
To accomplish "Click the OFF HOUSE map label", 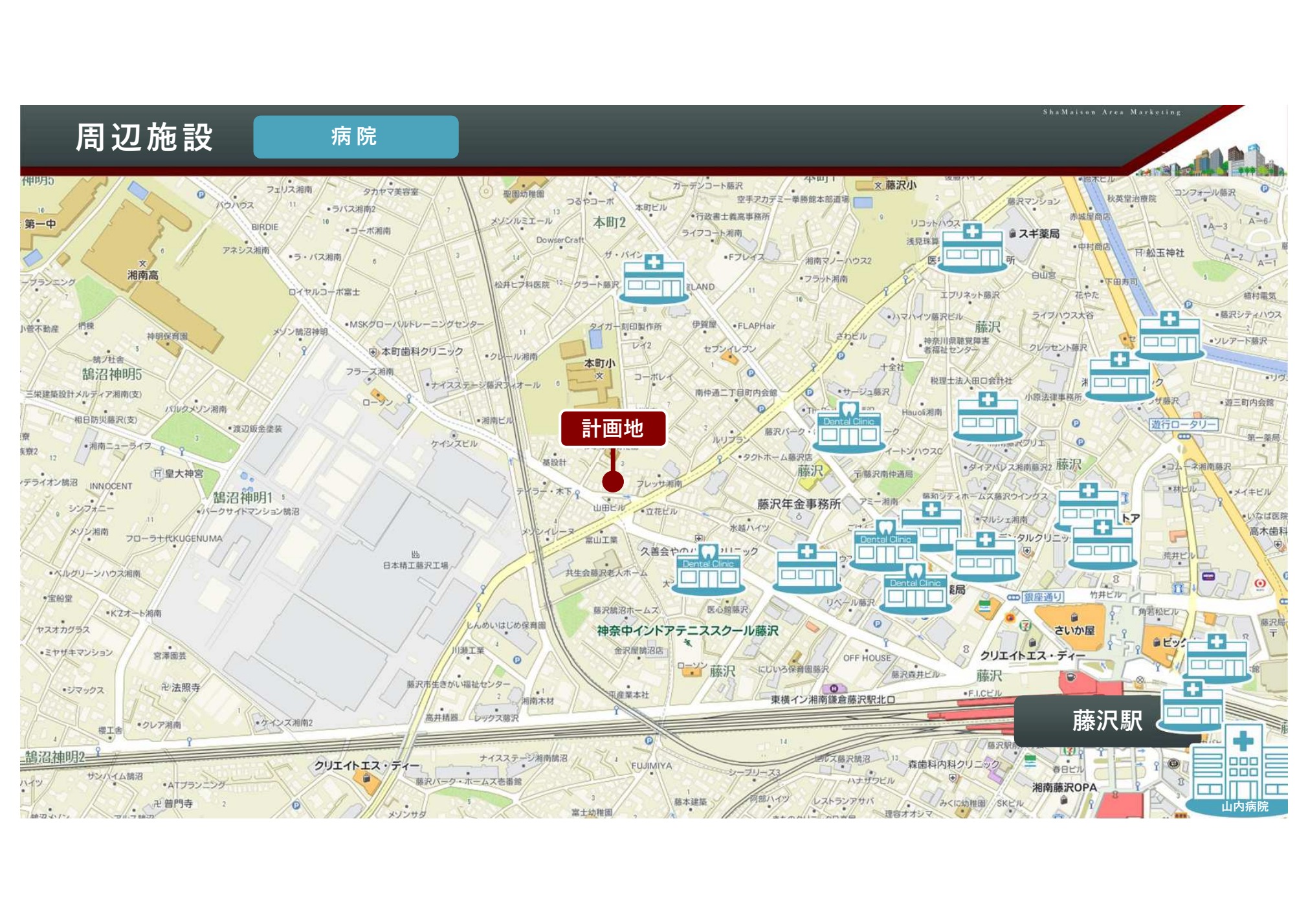I will (x=867, y=658).
